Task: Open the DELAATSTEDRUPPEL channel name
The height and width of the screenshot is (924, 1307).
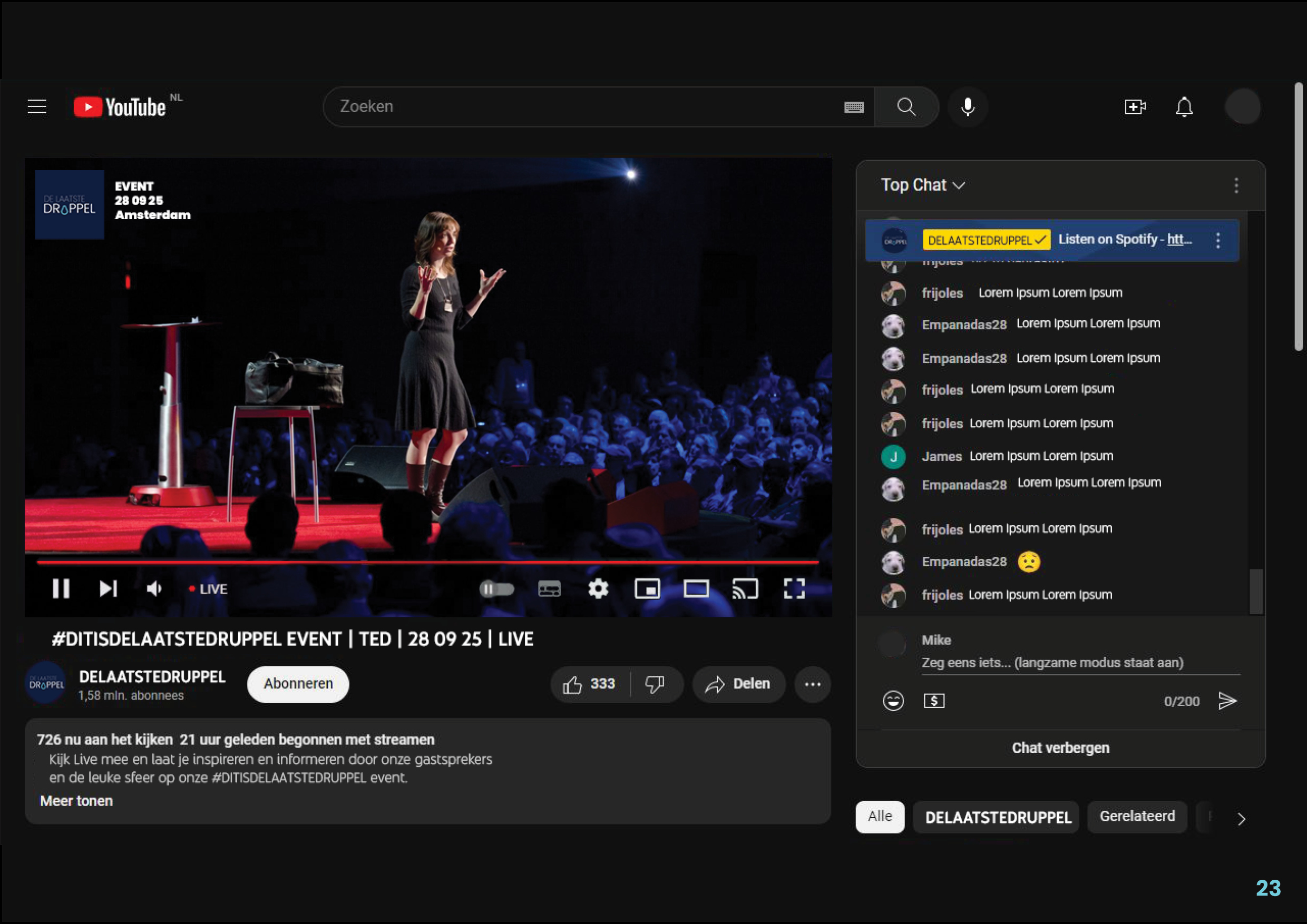Action: pos(152,676)
